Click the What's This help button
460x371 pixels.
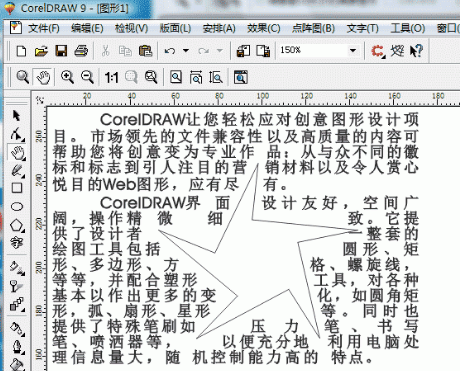tap(416, 51)
